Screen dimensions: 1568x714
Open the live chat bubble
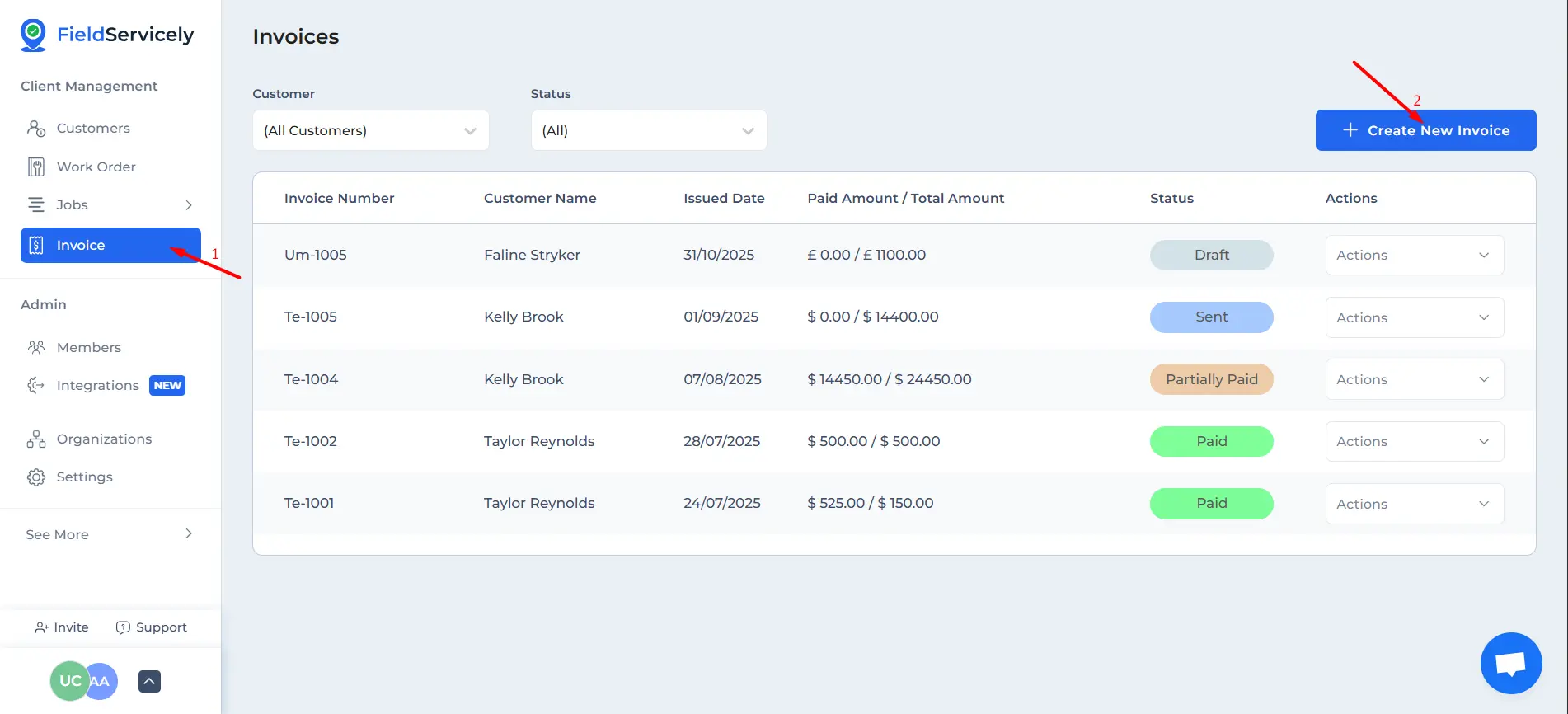click(x=1510, y=663)
